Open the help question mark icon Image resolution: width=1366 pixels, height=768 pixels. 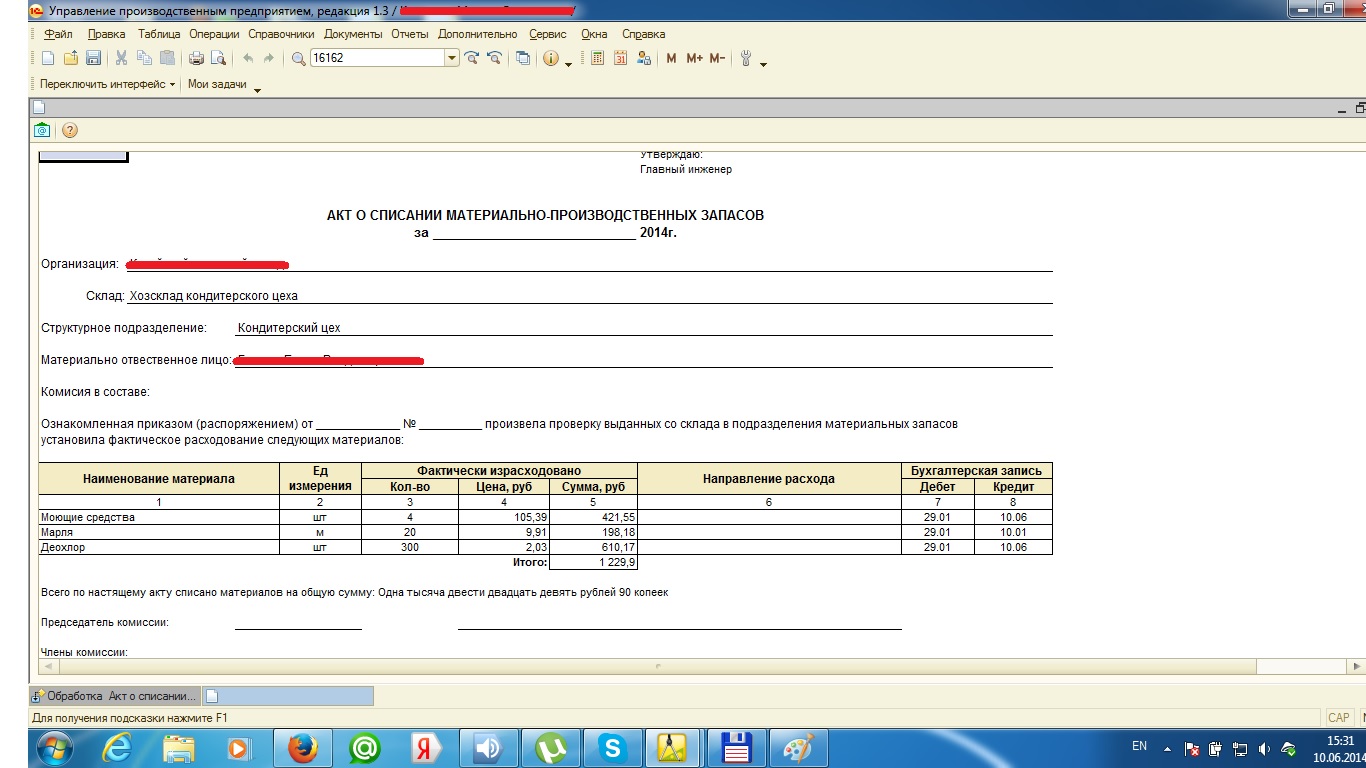coord(70,130)
